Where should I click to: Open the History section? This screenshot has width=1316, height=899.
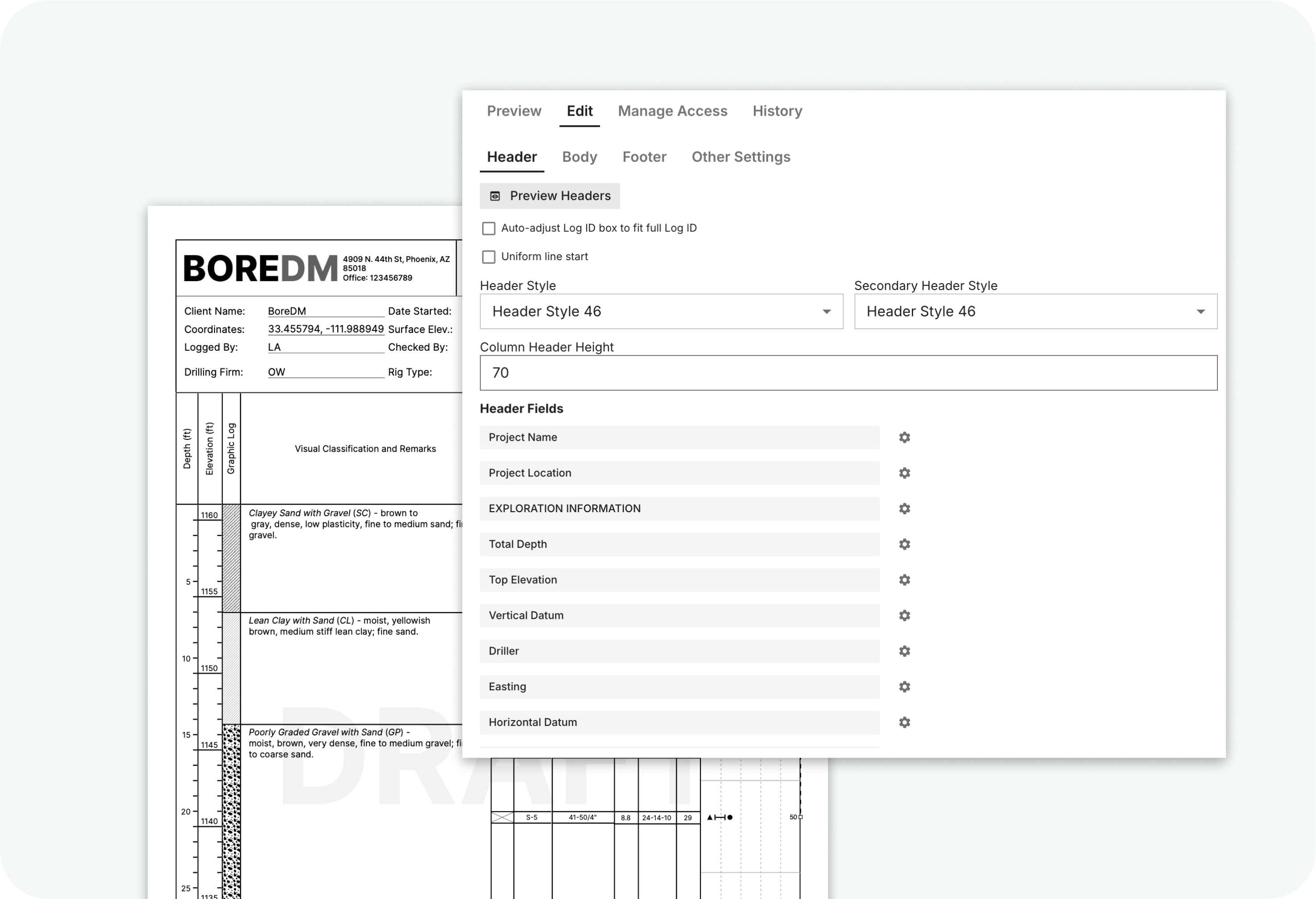777,111
